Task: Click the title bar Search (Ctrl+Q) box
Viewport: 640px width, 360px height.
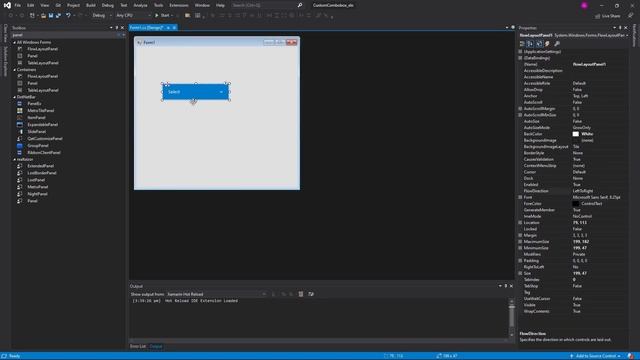Action: (267, 5)
